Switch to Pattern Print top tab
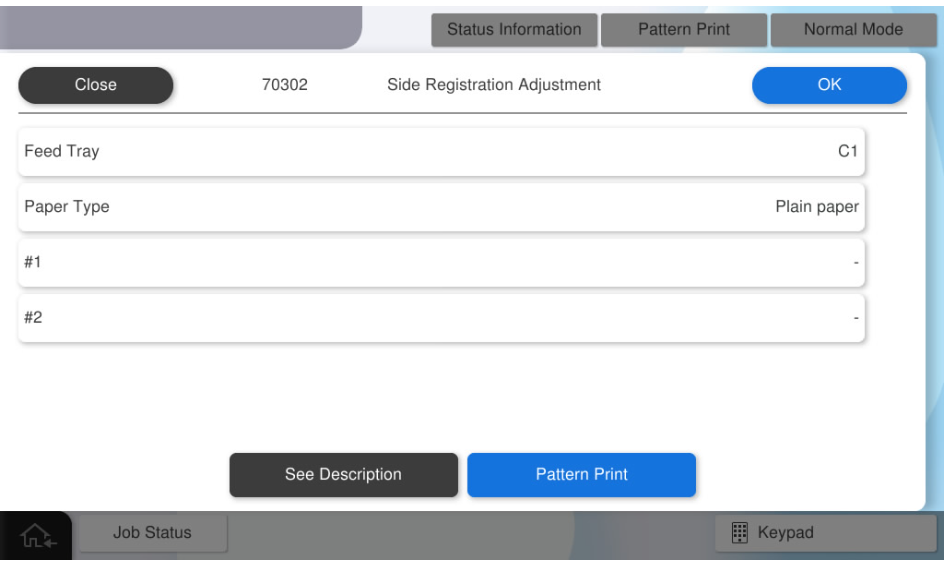Viewport: 951px width, 567px height. click(684, 30)
